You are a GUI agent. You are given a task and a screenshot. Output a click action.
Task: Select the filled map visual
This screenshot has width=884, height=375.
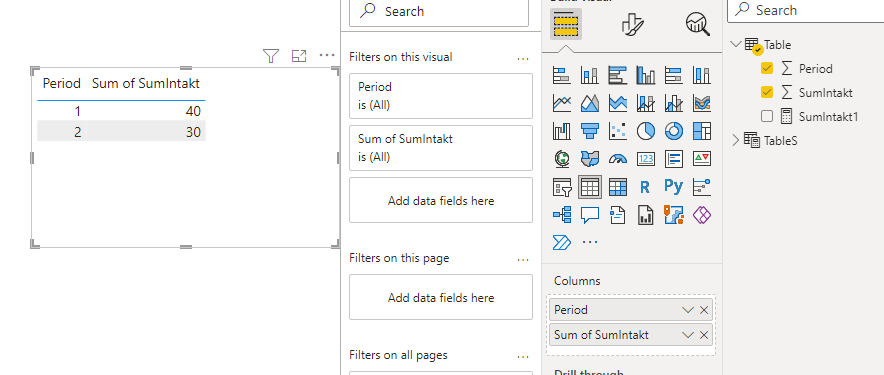click(590, 159)
